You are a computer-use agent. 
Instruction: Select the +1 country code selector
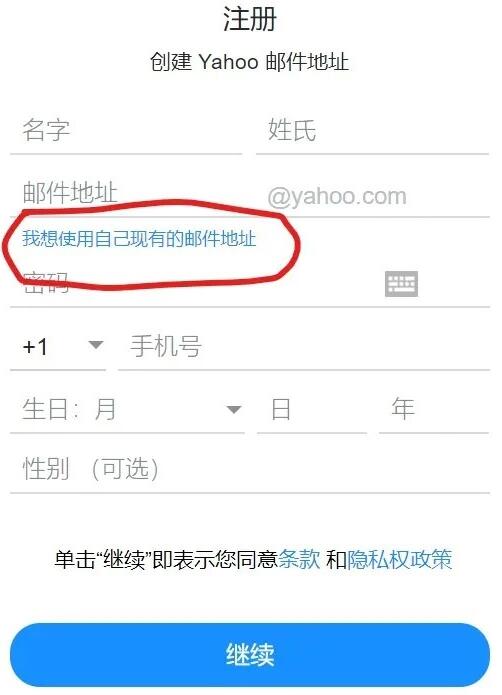click(58, 347)
